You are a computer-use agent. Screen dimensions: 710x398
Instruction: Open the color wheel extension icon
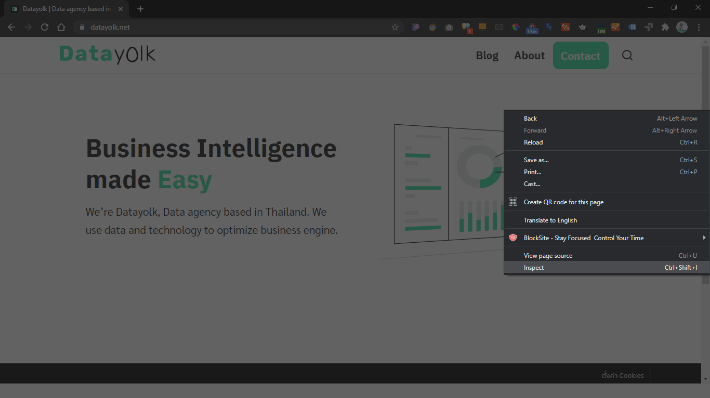pos(515,27)
